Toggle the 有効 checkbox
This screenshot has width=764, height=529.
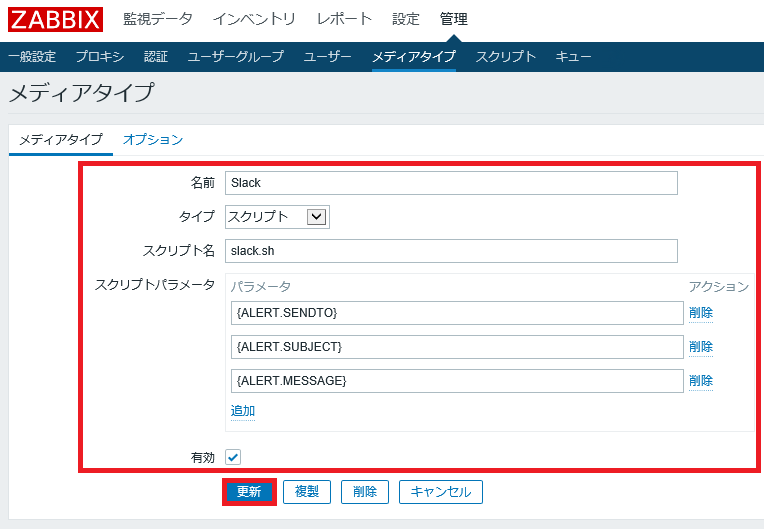[233, 457]
